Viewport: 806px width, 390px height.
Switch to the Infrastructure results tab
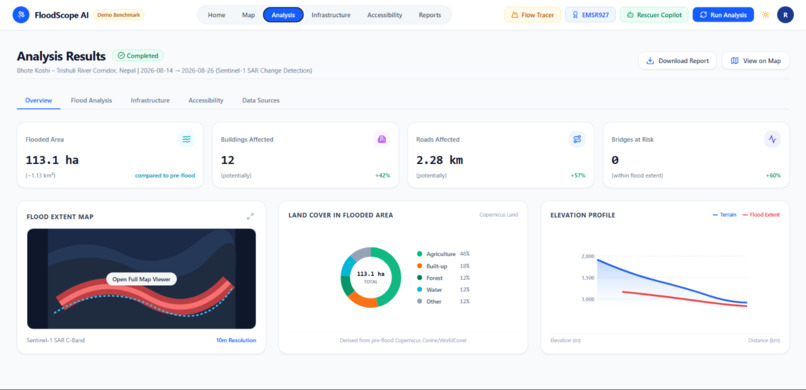click(x=150, y=100)
